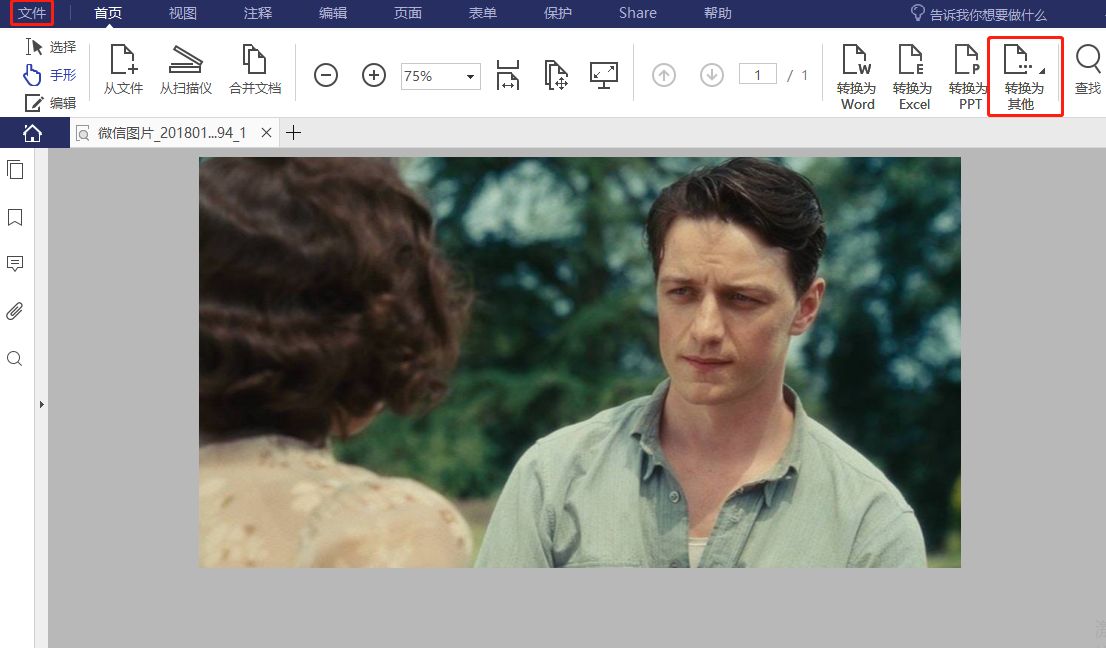
Task: Open the 帮助 tab
Action: pos(717,13)
